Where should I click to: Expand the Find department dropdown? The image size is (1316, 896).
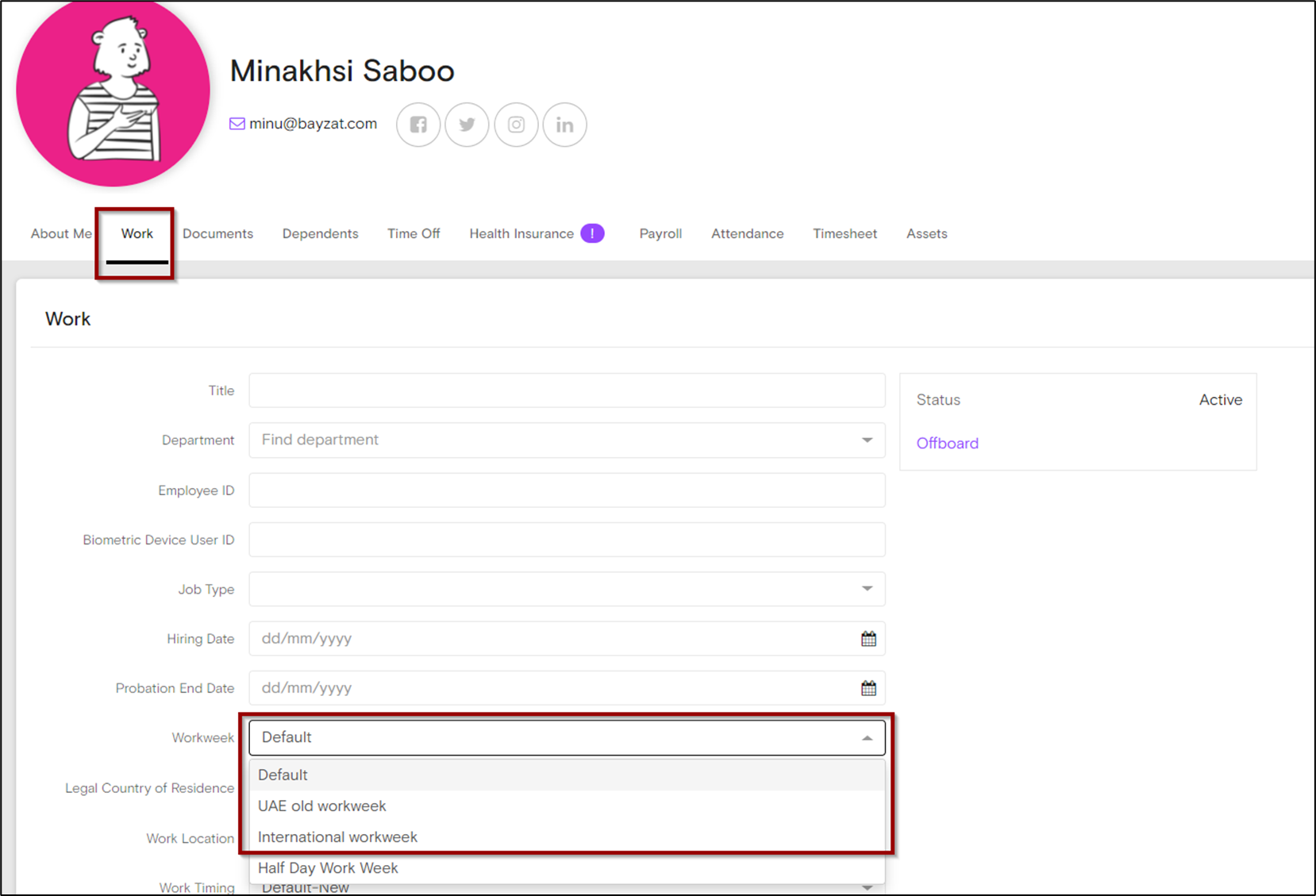click(x=567, y=440)
